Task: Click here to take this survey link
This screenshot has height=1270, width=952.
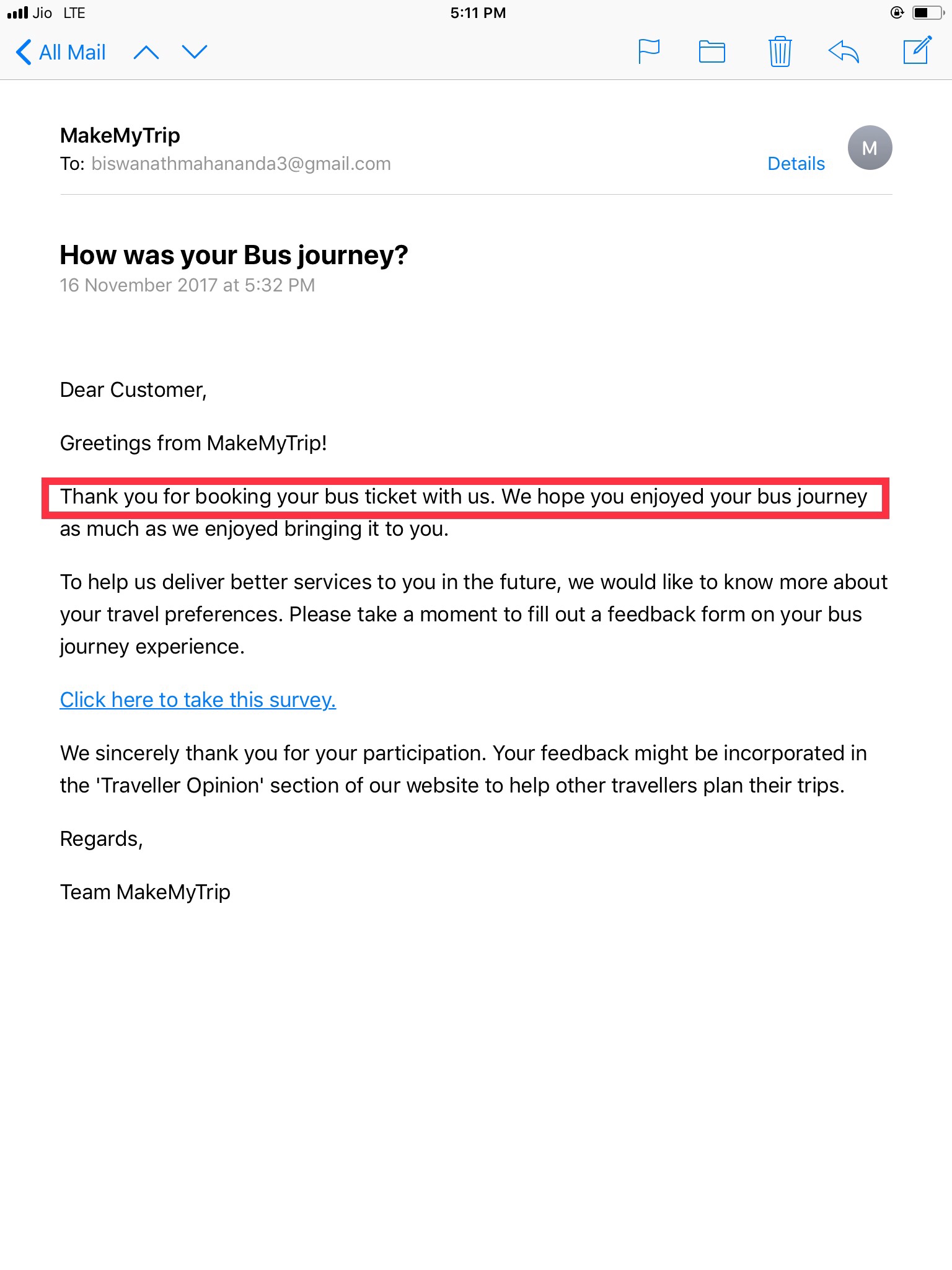Action: pyautogui.click(x=198, y=699)
